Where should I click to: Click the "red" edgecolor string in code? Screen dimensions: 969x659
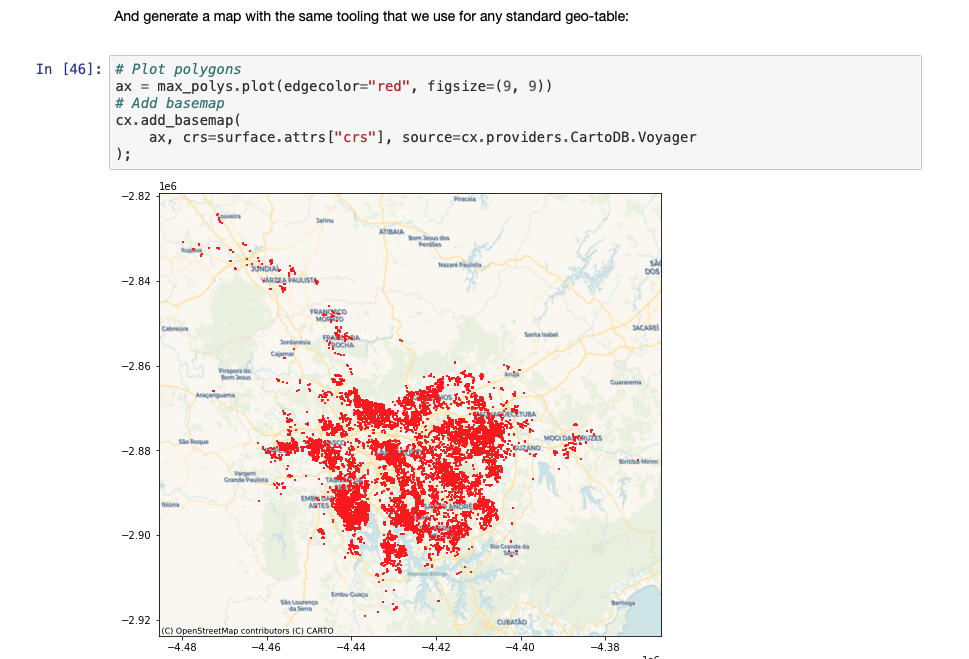pyautogui.click(x=389, y=86)
